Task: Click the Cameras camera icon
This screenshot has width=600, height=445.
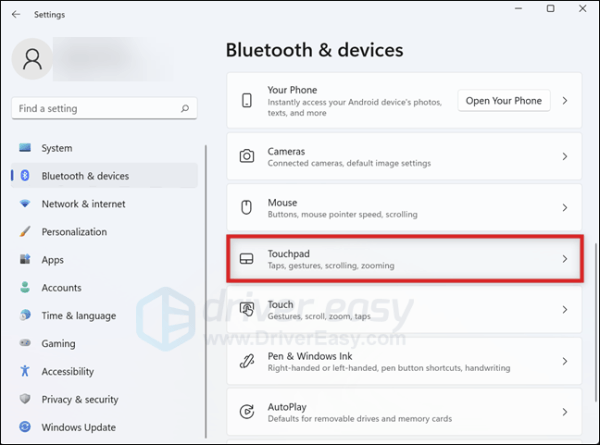Action: (x=247, y=156)
